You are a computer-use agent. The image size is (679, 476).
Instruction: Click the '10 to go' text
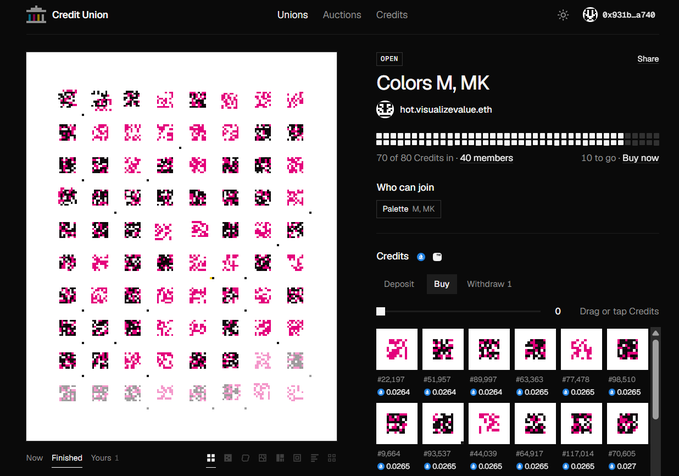coord(598,158)
